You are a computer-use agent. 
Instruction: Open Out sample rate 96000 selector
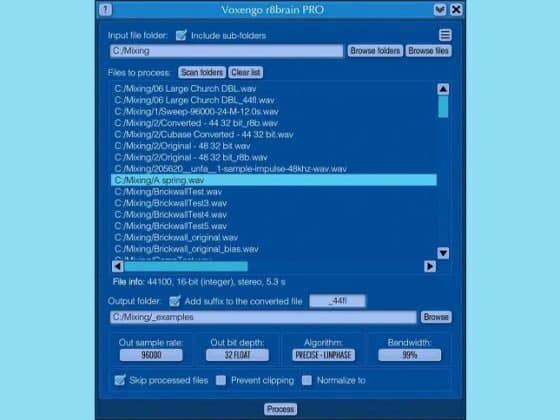coord(151,355)
